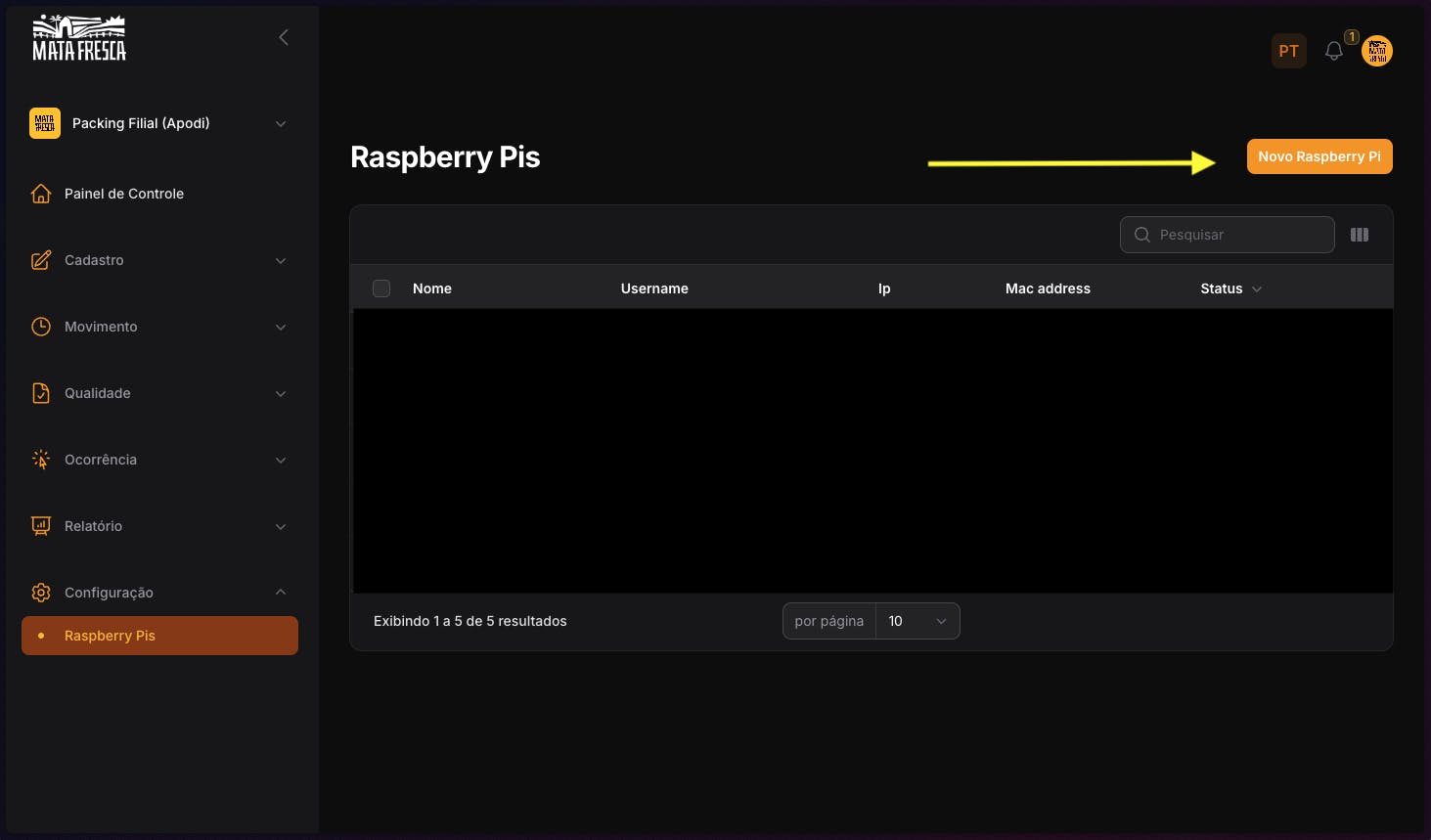Open Packing Filial (Apodi) selector dropdown
Screen dimensions: 1431x840
tap(160, 123)
